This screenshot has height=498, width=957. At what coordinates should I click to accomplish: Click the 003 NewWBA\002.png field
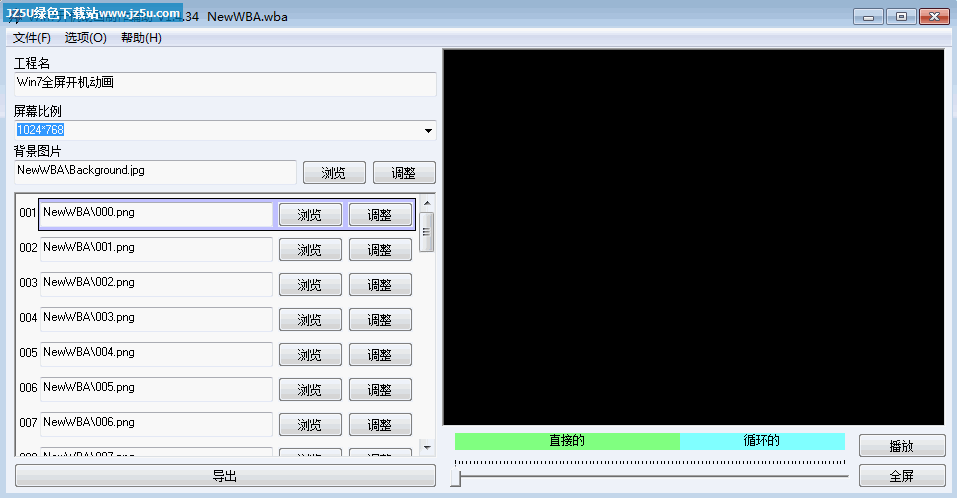[156, 284]
